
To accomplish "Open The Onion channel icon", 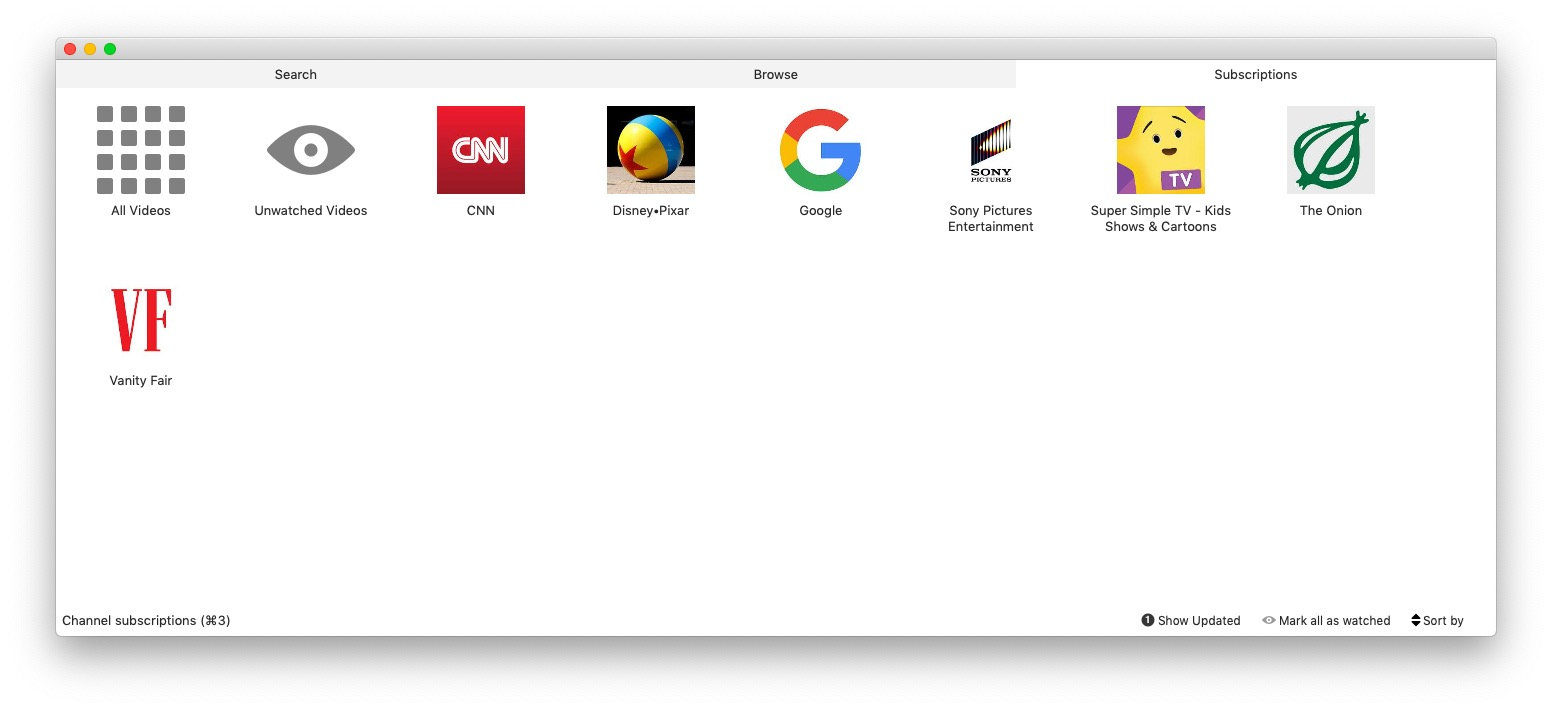I will click(x=1331, y=150).
